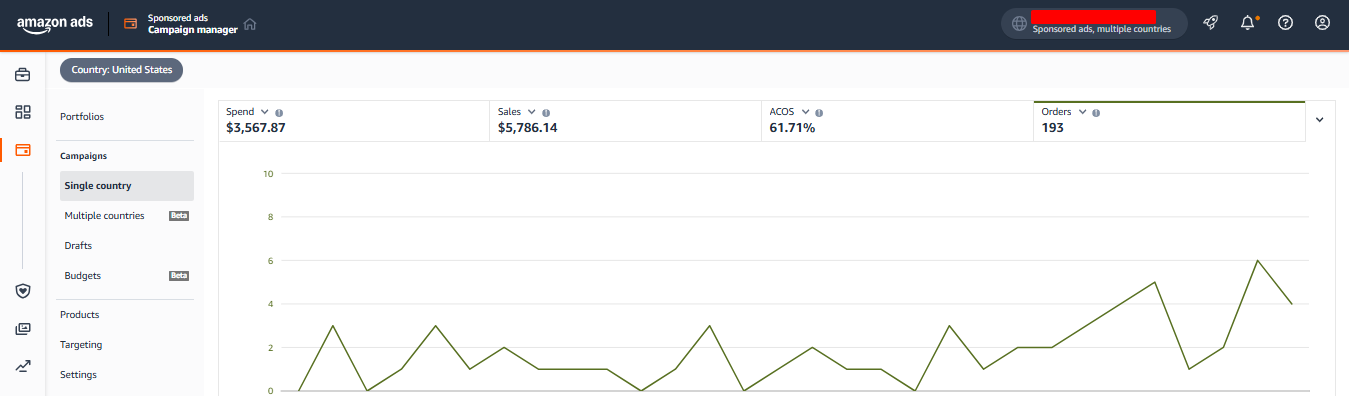This screenshot has height=396, width=1349.
Task: Click the Beta badge beside Budgets
Action: (x=179, y=275)
